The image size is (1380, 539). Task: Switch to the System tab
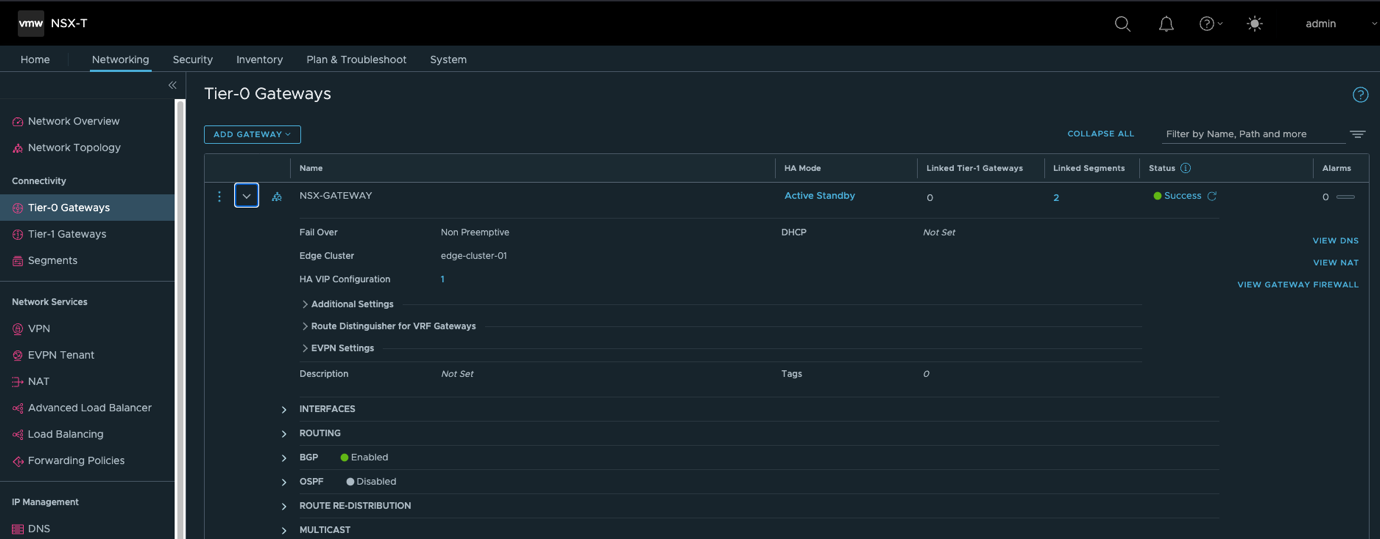pos(448,59)
